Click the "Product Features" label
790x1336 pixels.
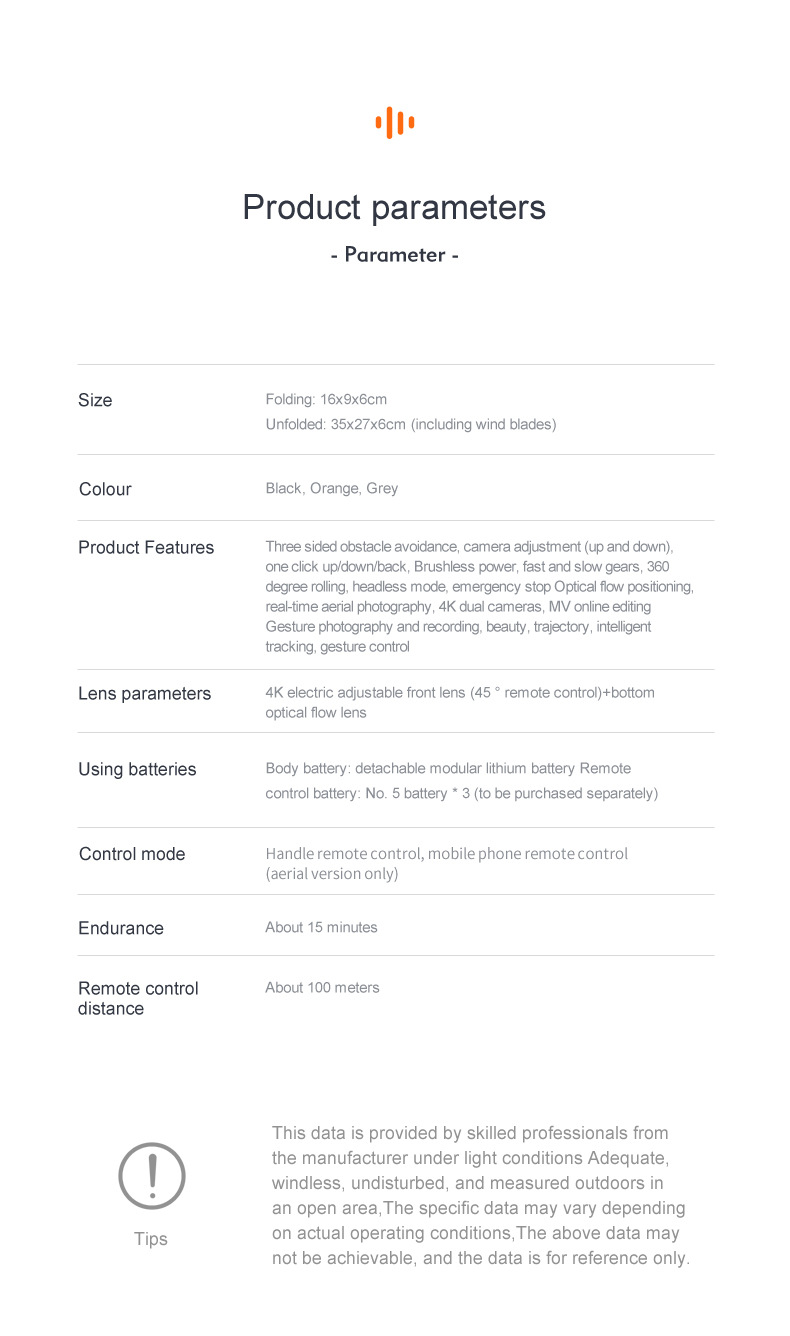tap(146, 547)
